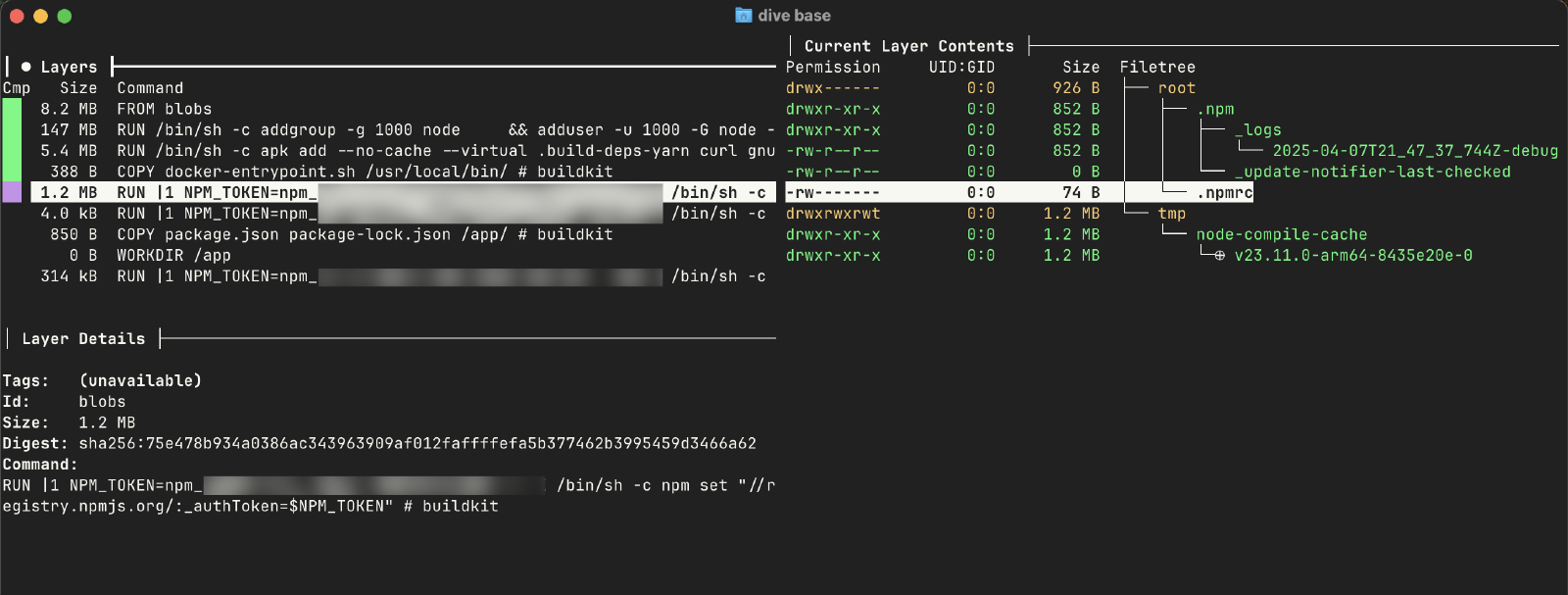Screen dimensions: 1568x595
Task: Click the green window zoom button
Action: 65,16
